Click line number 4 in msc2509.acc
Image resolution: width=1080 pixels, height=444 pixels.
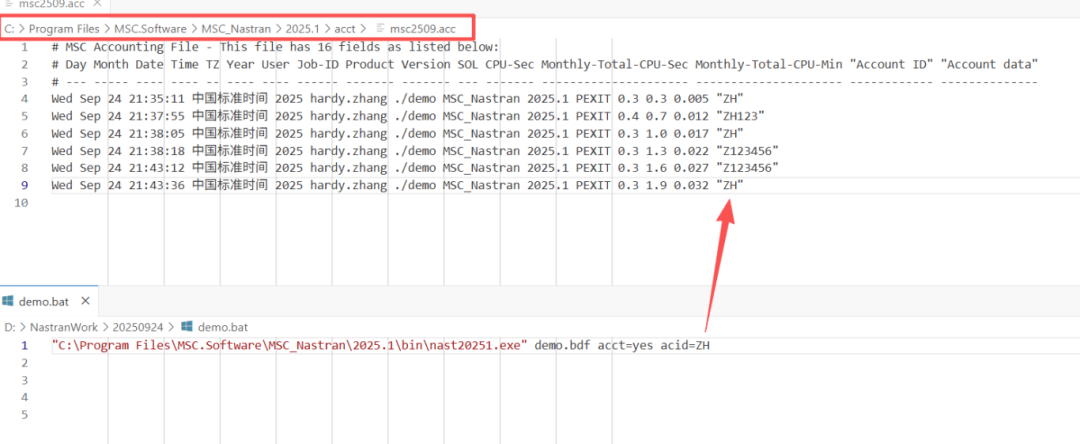click(25, 99)
